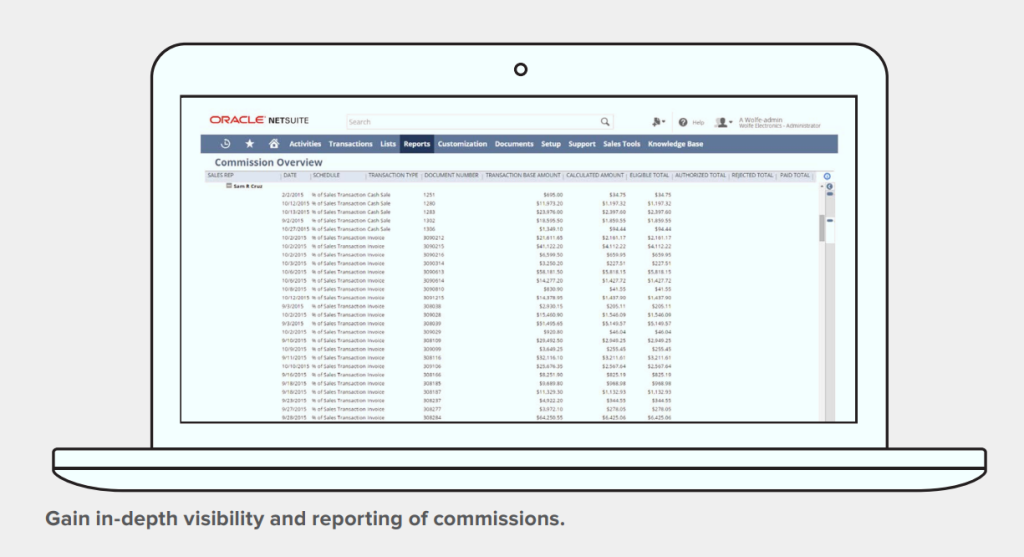Click the Oracle NetSuite logo

point(259,120)
